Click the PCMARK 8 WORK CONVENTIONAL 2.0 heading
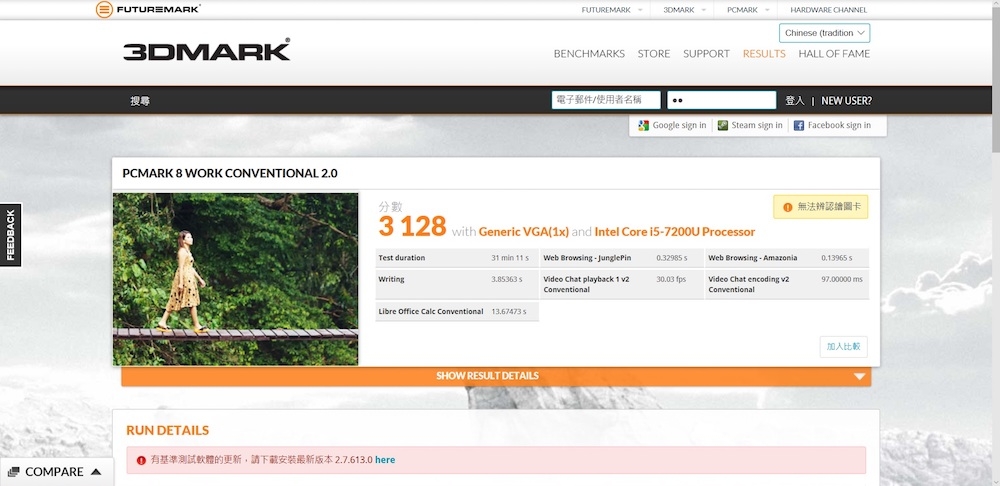Image resolution: width=1000 pixels, height=486 pixels. click(230, 173)
